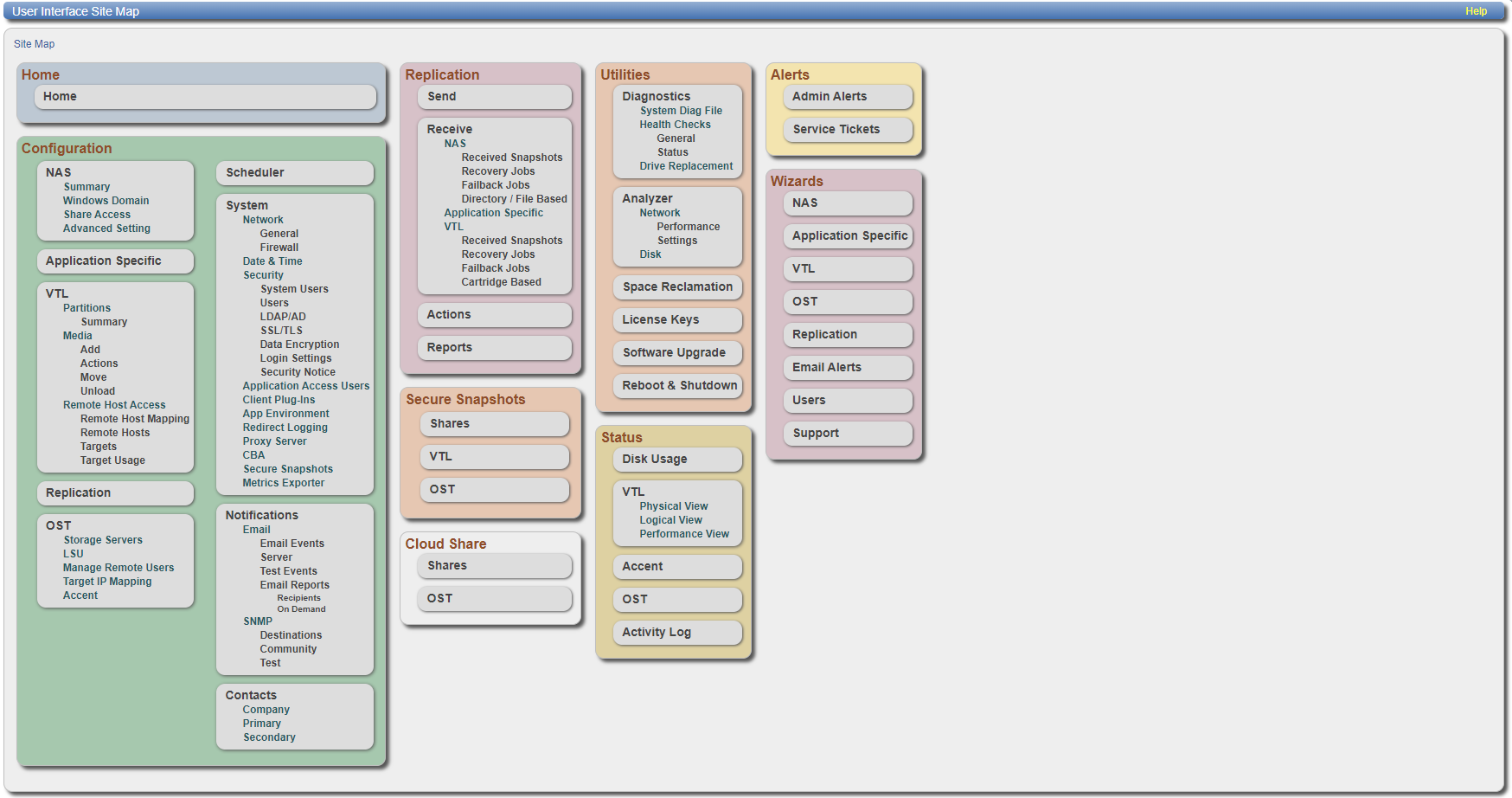The height and width of the screenshot is (798, 1512).
Task: Open Cloud Share Shares
Action: (x=495, y=566)
